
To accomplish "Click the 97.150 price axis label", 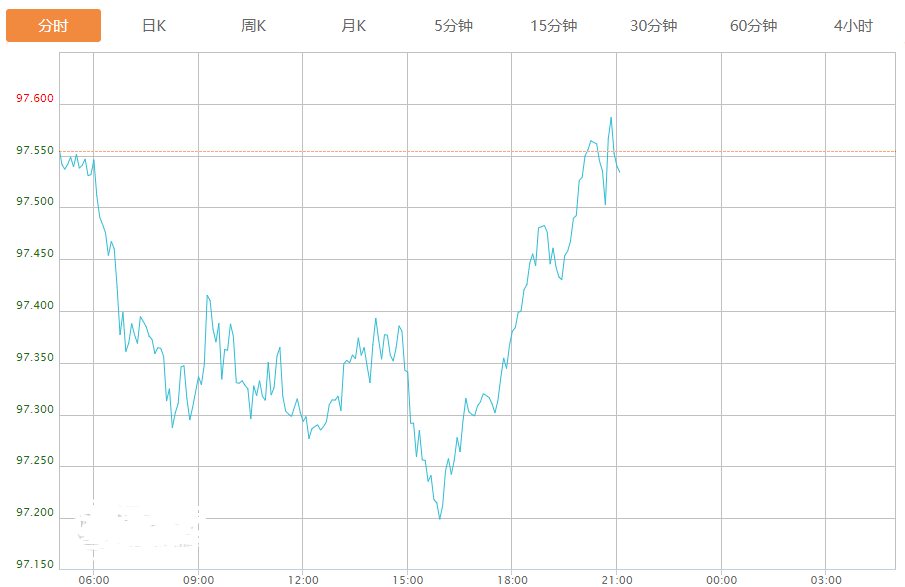I will (35, 565).
